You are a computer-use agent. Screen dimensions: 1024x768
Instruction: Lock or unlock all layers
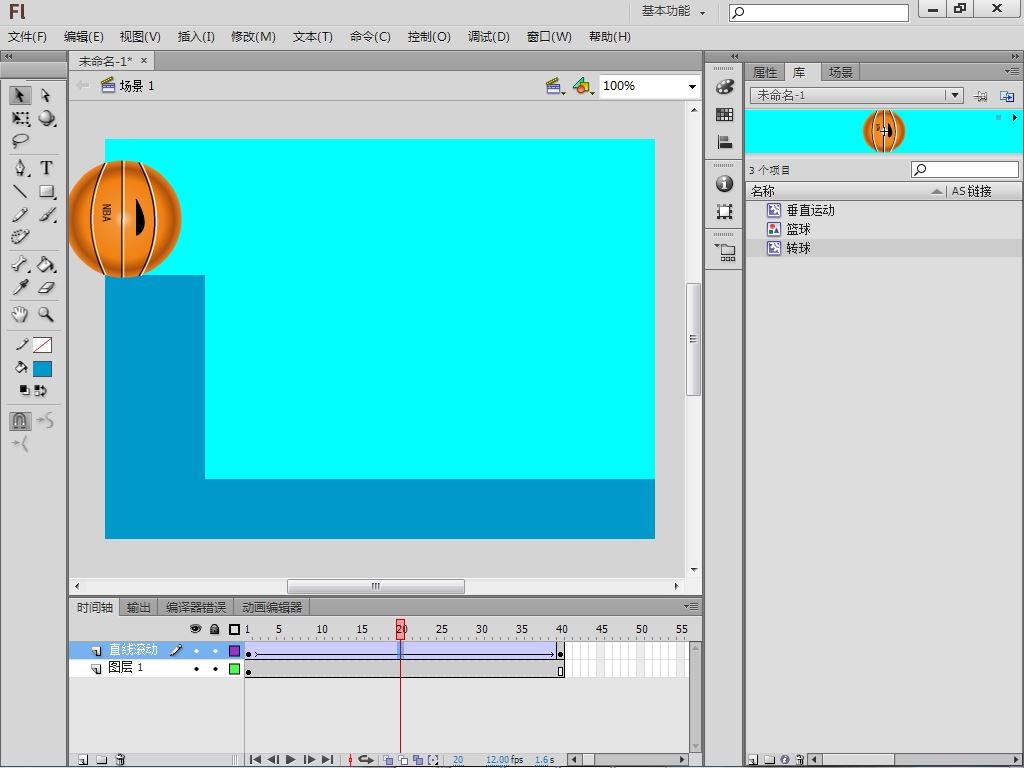click(215, 629)
